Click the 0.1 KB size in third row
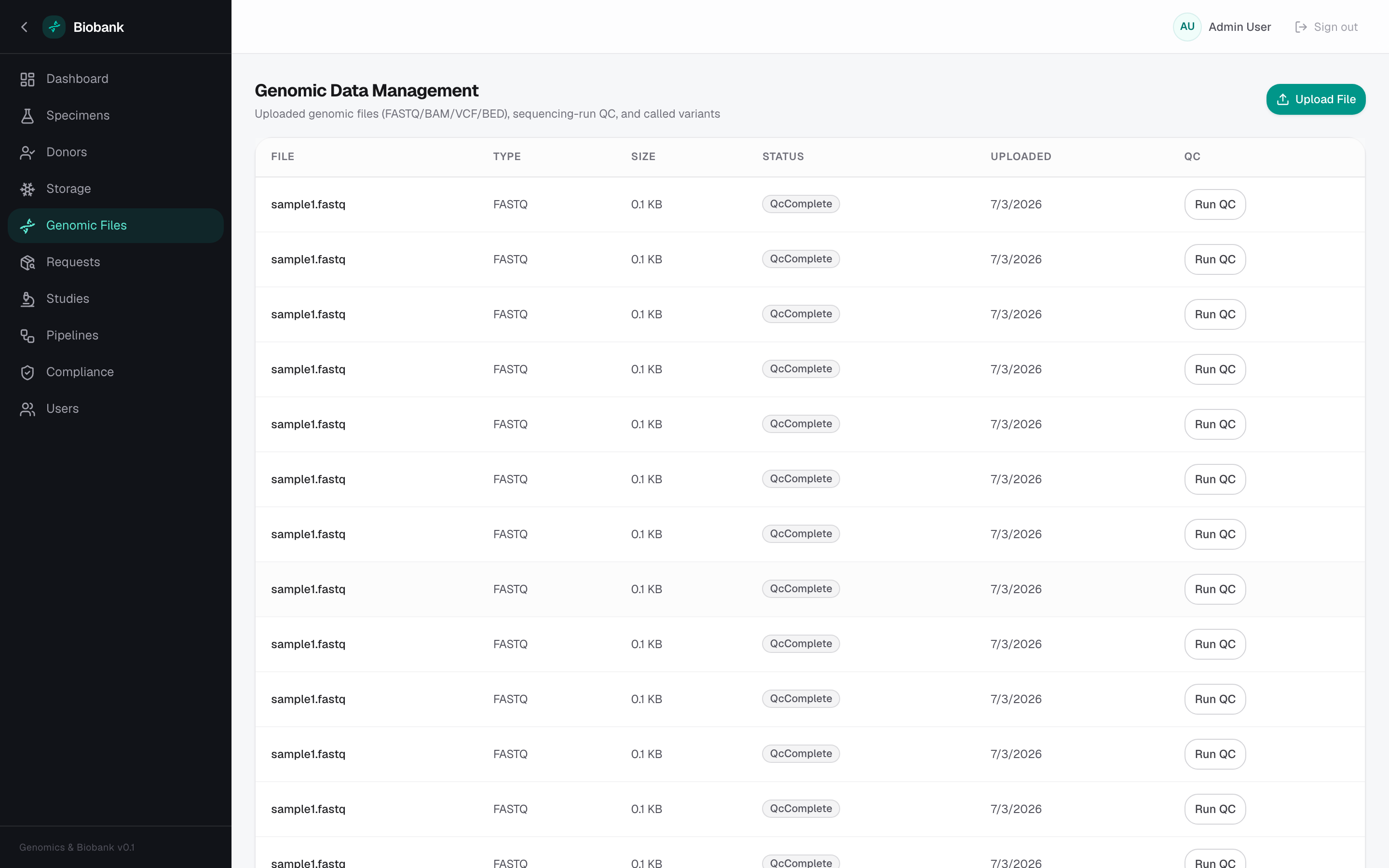The image size is (1389, 868). click(x=646, y=314)
